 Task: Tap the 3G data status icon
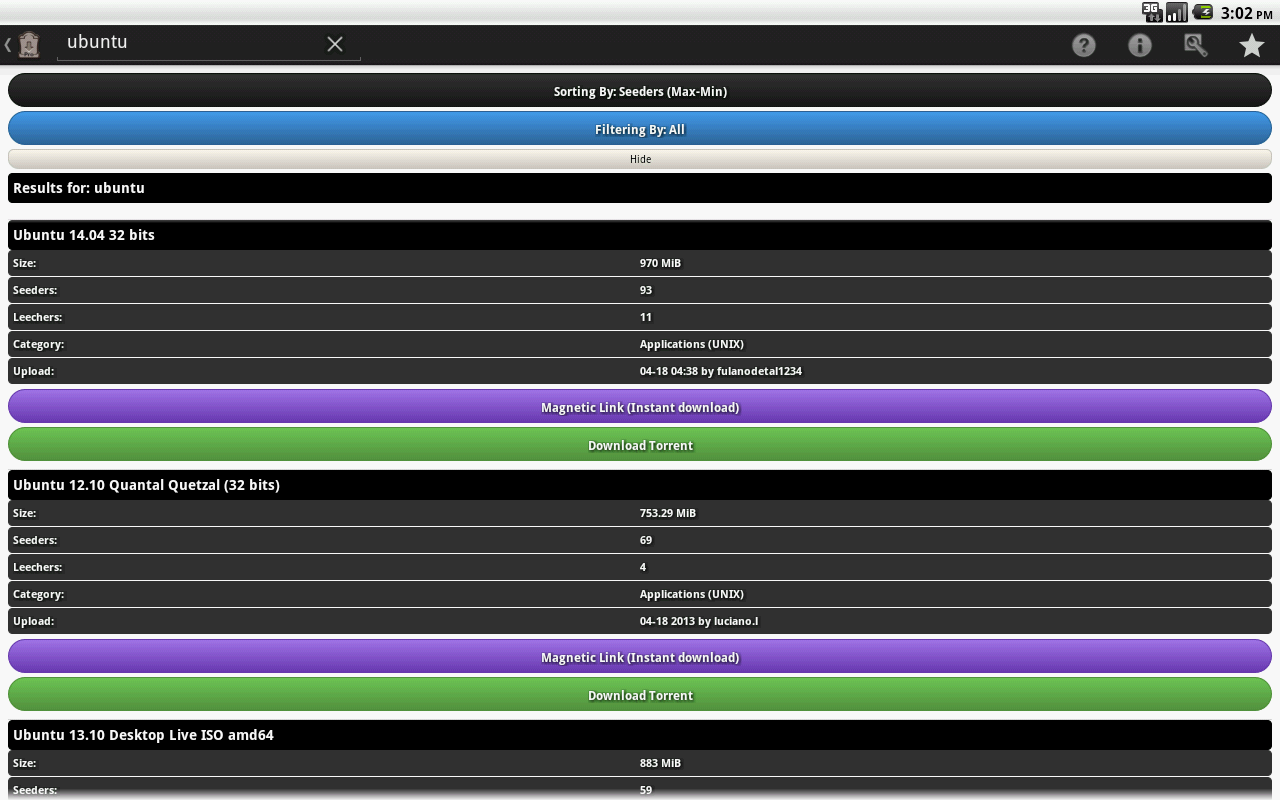coord(1152,12)
